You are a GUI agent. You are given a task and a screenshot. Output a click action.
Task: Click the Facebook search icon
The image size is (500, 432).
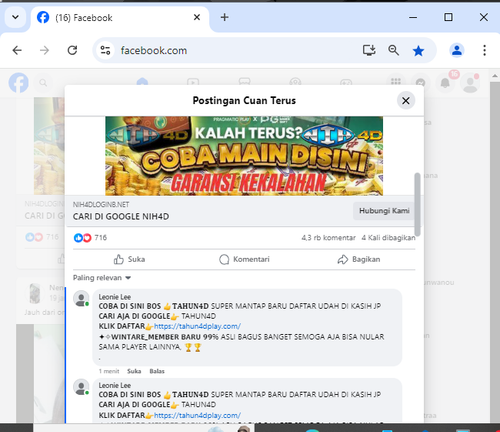43,83
